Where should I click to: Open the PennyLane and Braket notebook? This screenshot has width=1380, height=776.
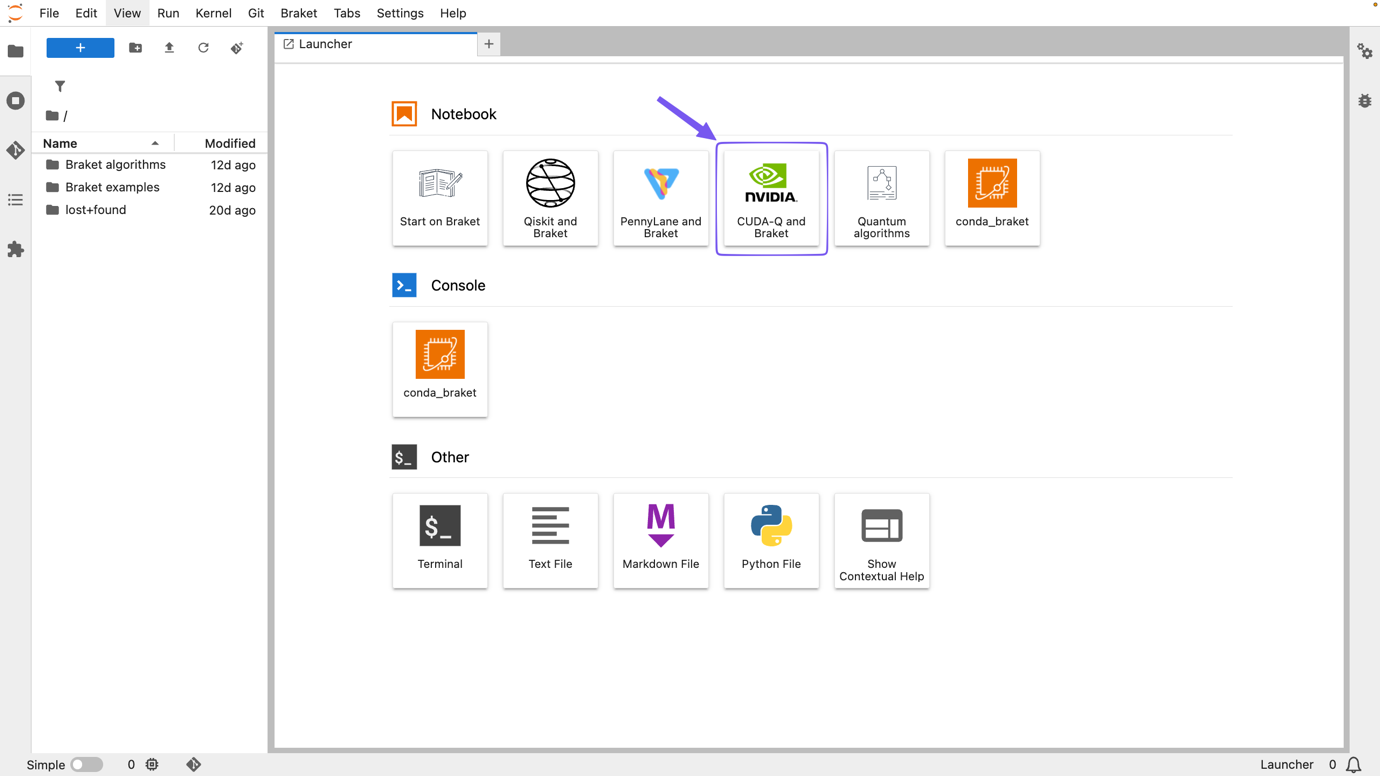[x=661, y=198]
